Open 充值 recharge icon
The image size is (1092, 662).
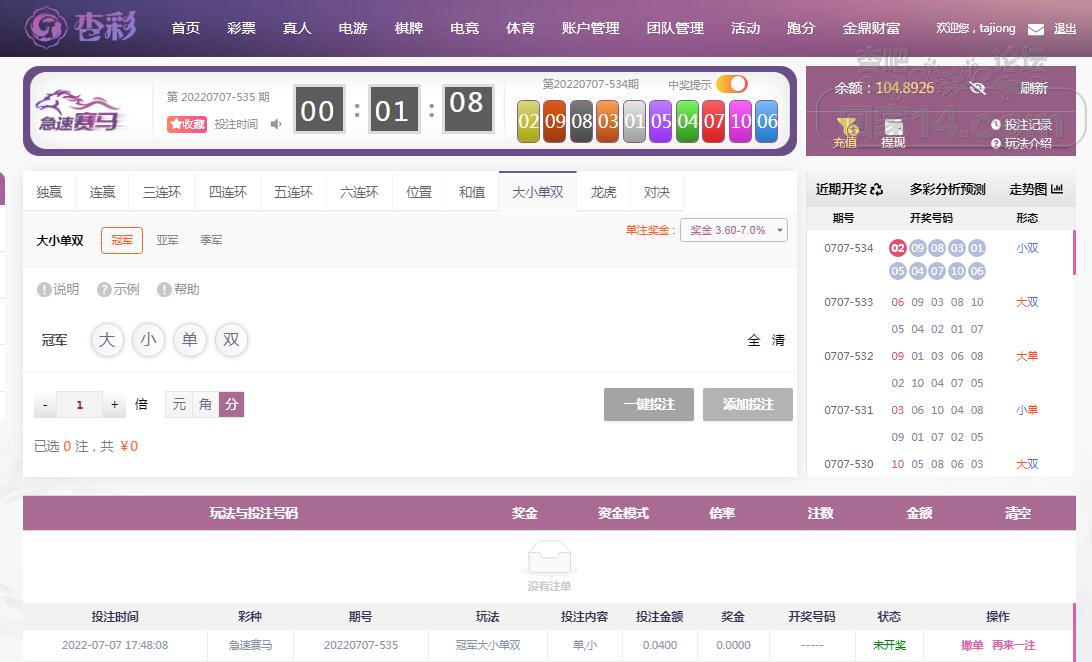point(845,132)
